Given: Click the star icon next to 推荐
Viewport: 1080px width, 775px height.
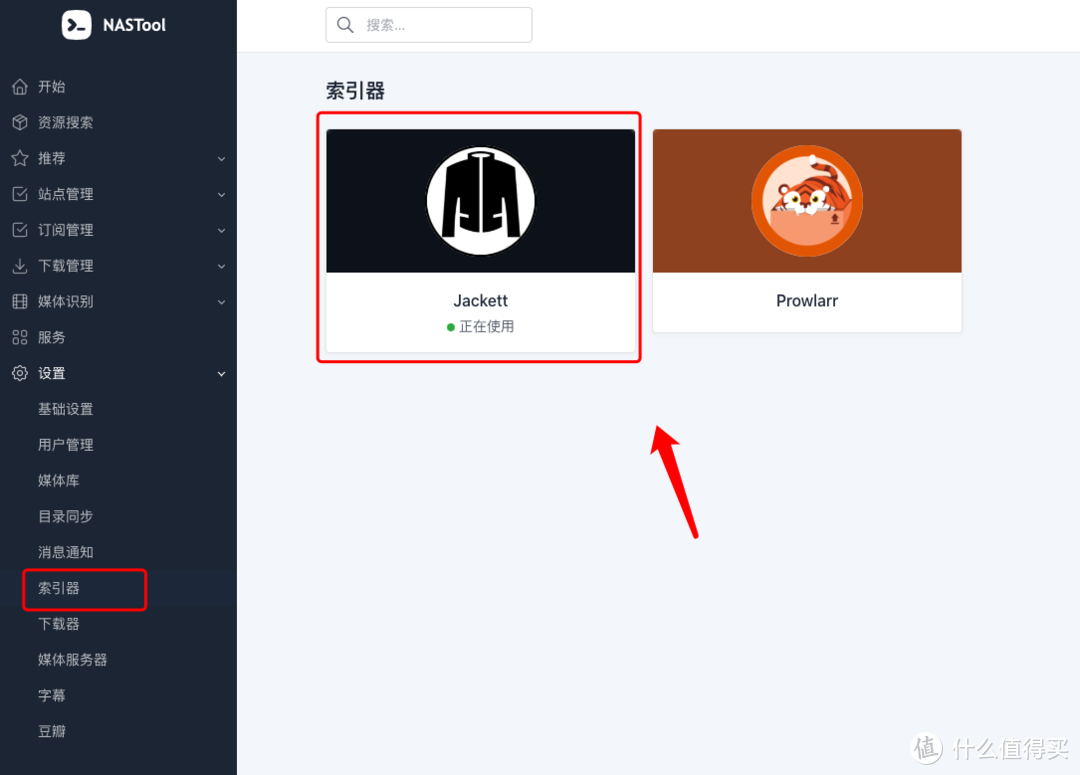Looking at the screenshot, I should 20,159.
